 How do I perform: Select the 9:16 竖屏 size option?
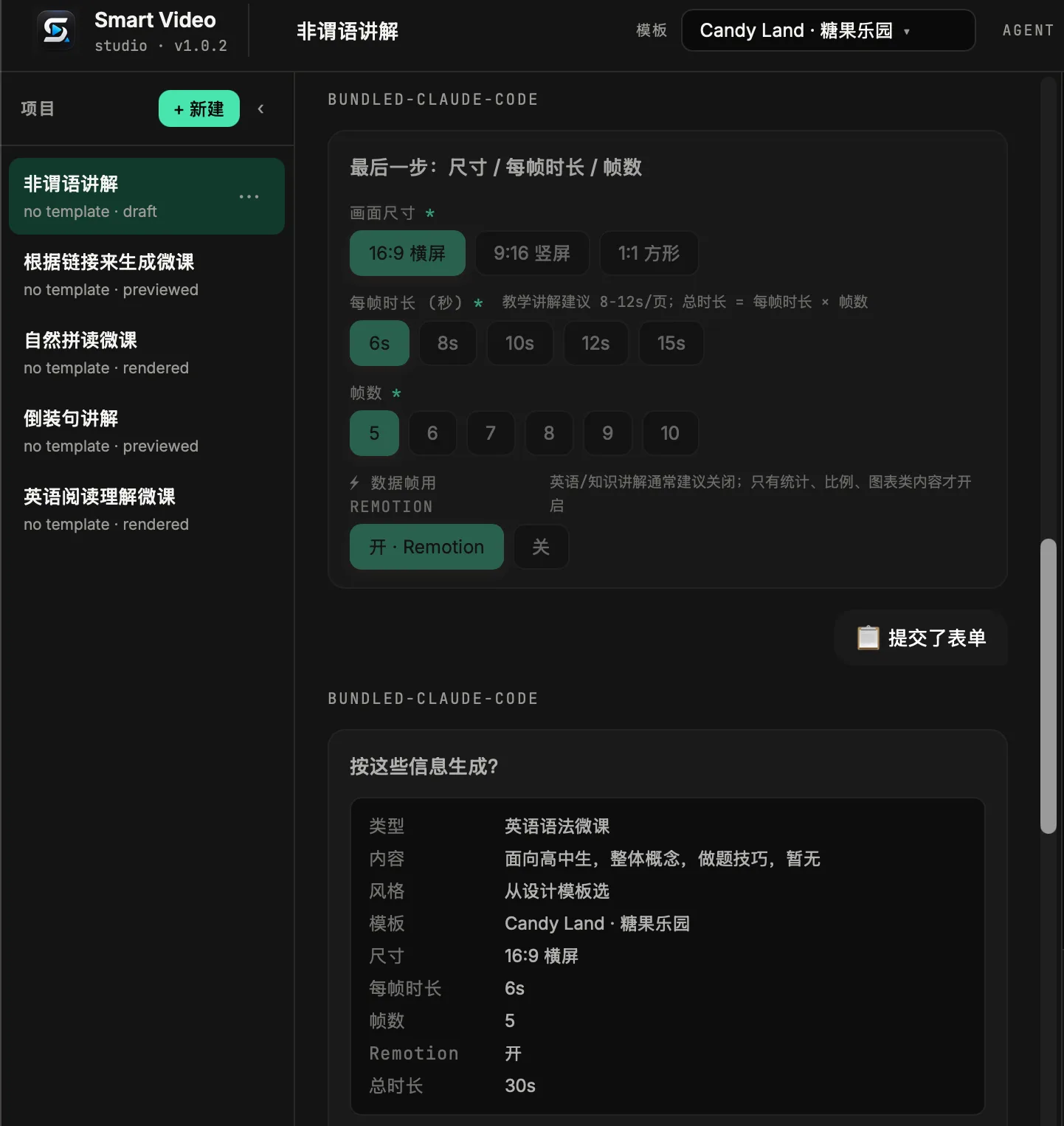[x=532, y=253]
